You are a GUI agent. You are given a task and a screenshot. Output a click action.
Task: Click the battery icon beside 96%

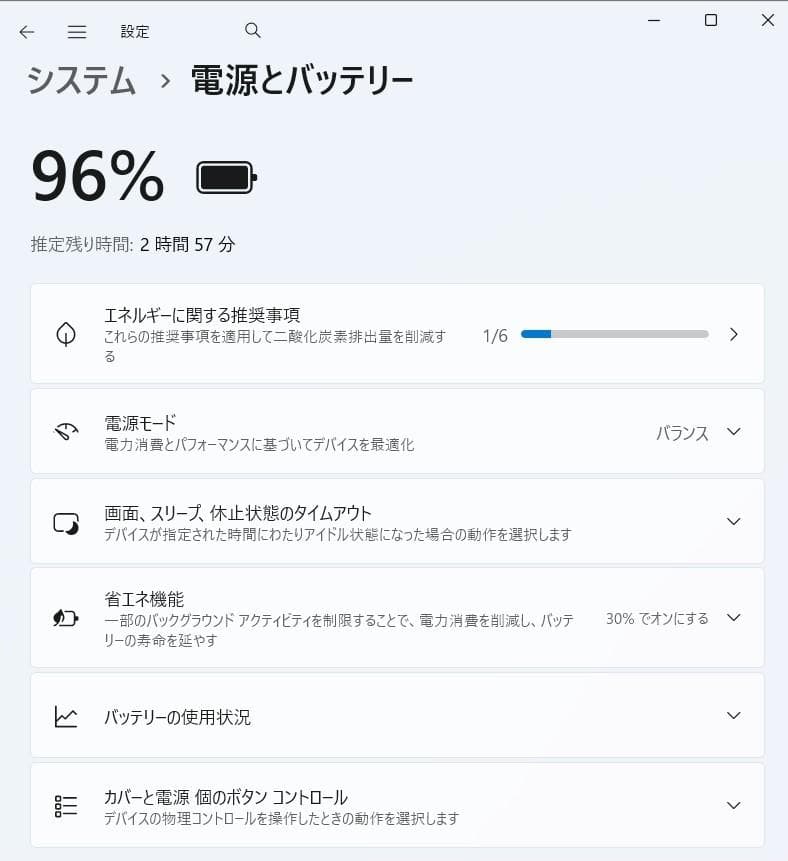(x=224, y=176)
